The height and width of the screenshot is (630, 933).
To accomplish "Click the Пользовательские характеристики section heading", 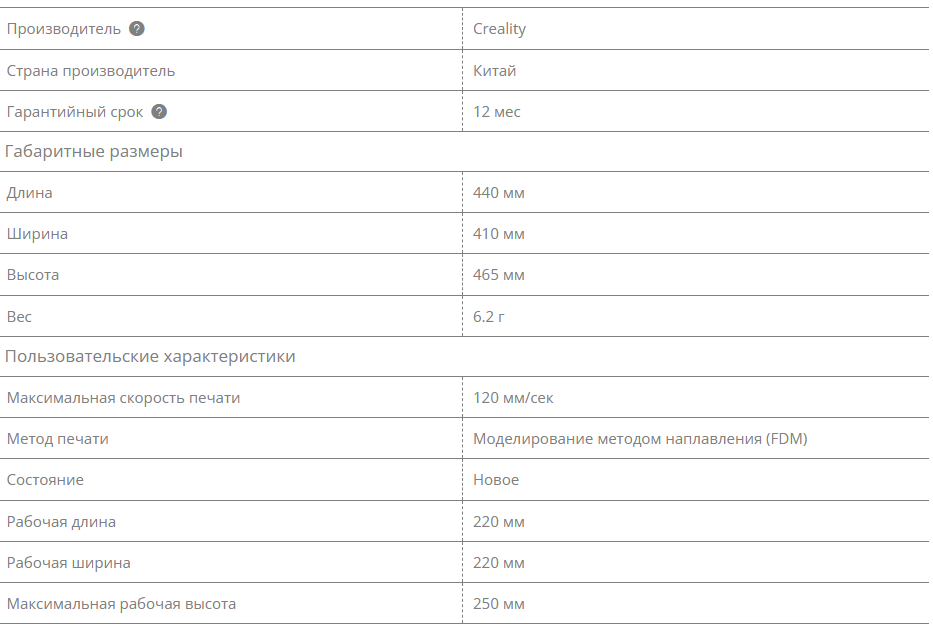I will (x=150, y=357).
